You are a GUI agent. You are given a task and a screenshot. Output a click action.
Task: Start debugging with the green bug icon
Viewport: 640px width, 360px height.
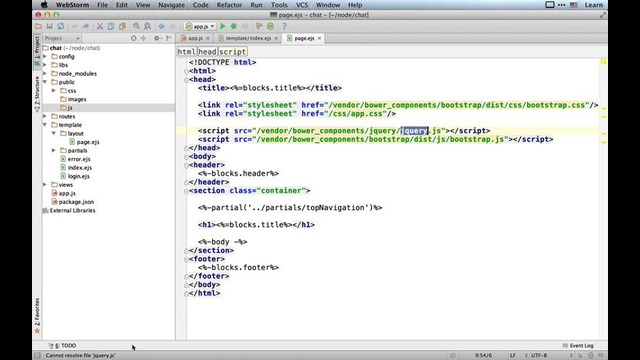(234, 26)
